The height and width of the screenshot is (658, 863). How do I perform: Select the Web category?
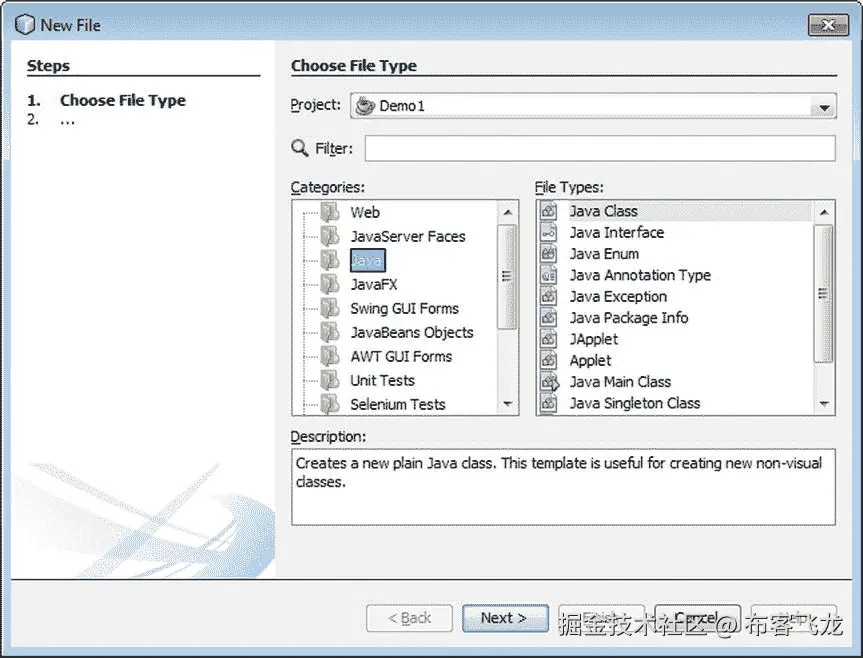pos(365,212)
